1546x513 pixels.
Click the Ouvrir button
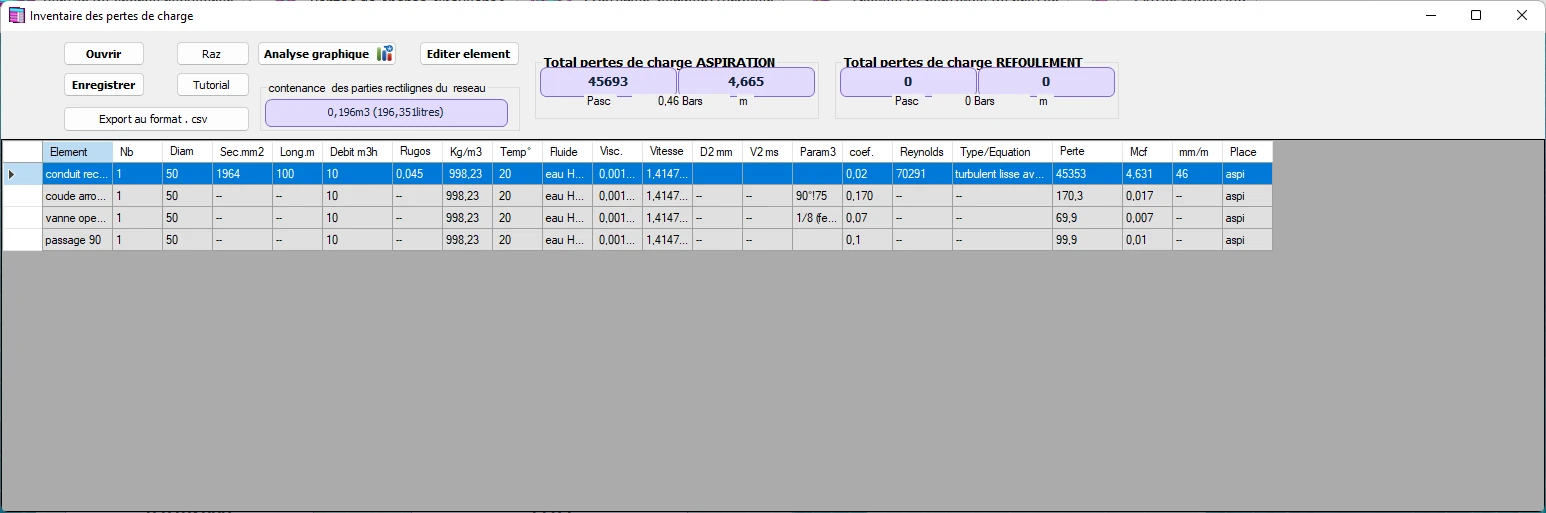point(104,54)
